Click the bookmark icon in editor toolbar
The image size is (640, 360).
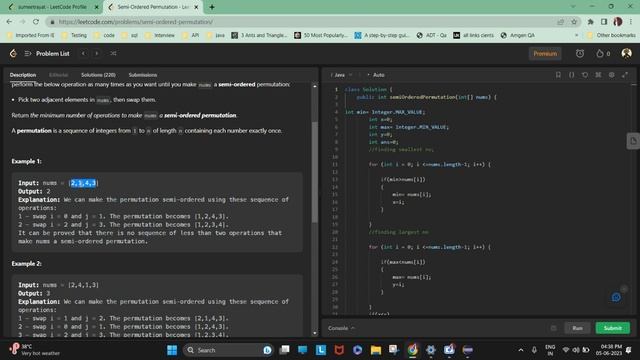point(558,75)
